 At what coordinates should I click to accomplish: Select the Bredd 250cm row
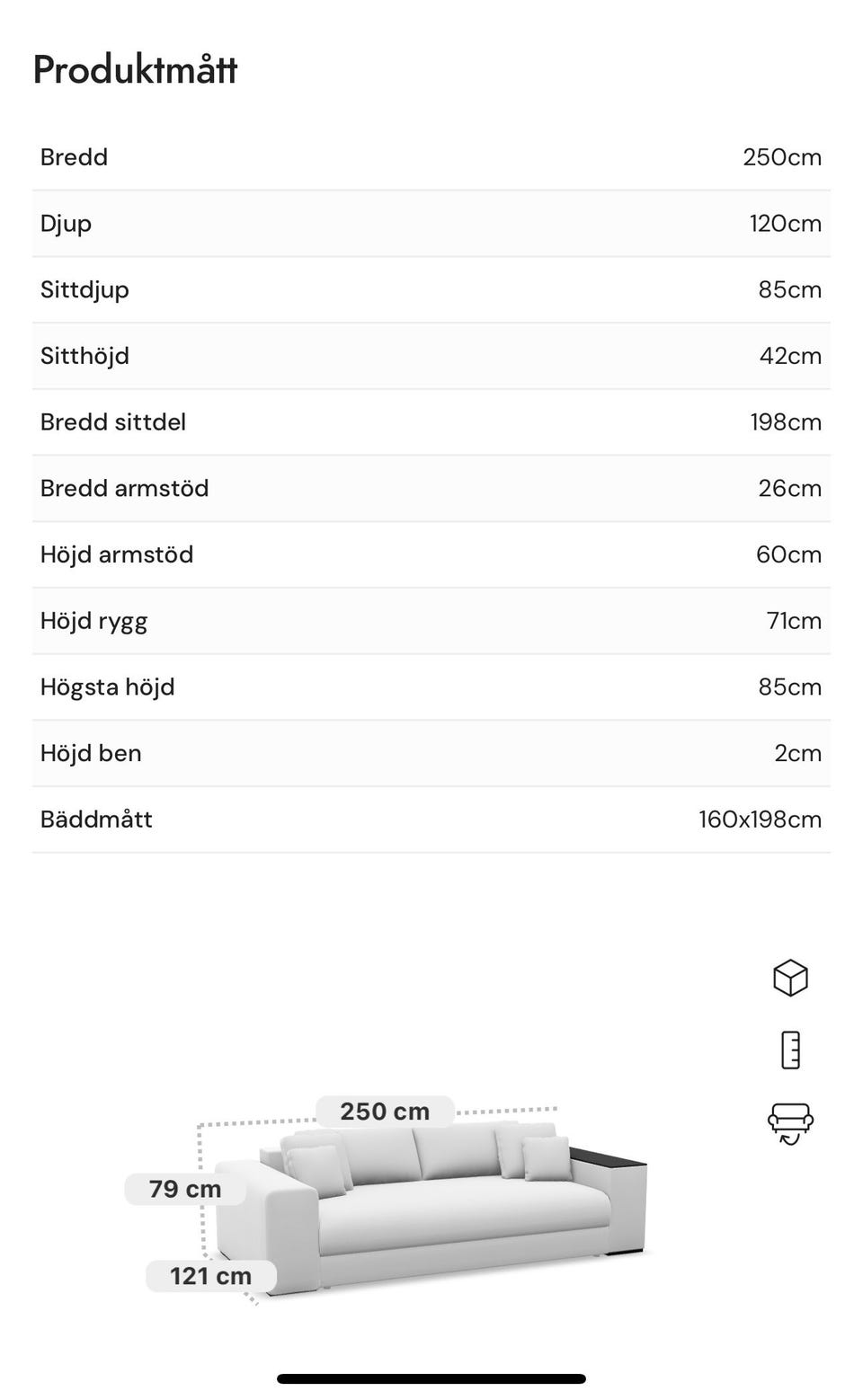[x=431, y=157]
